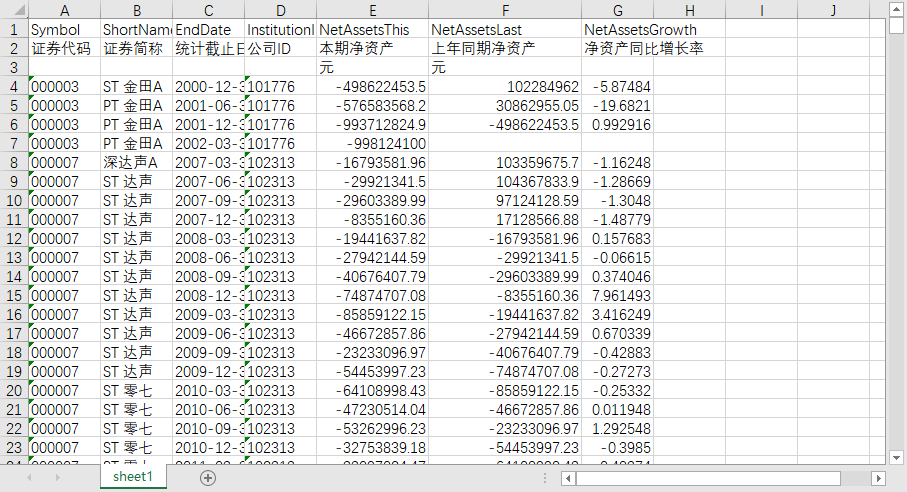Click the NetAssetsGrowth header cell
907x492 pixels.
(x=618, y=29)
